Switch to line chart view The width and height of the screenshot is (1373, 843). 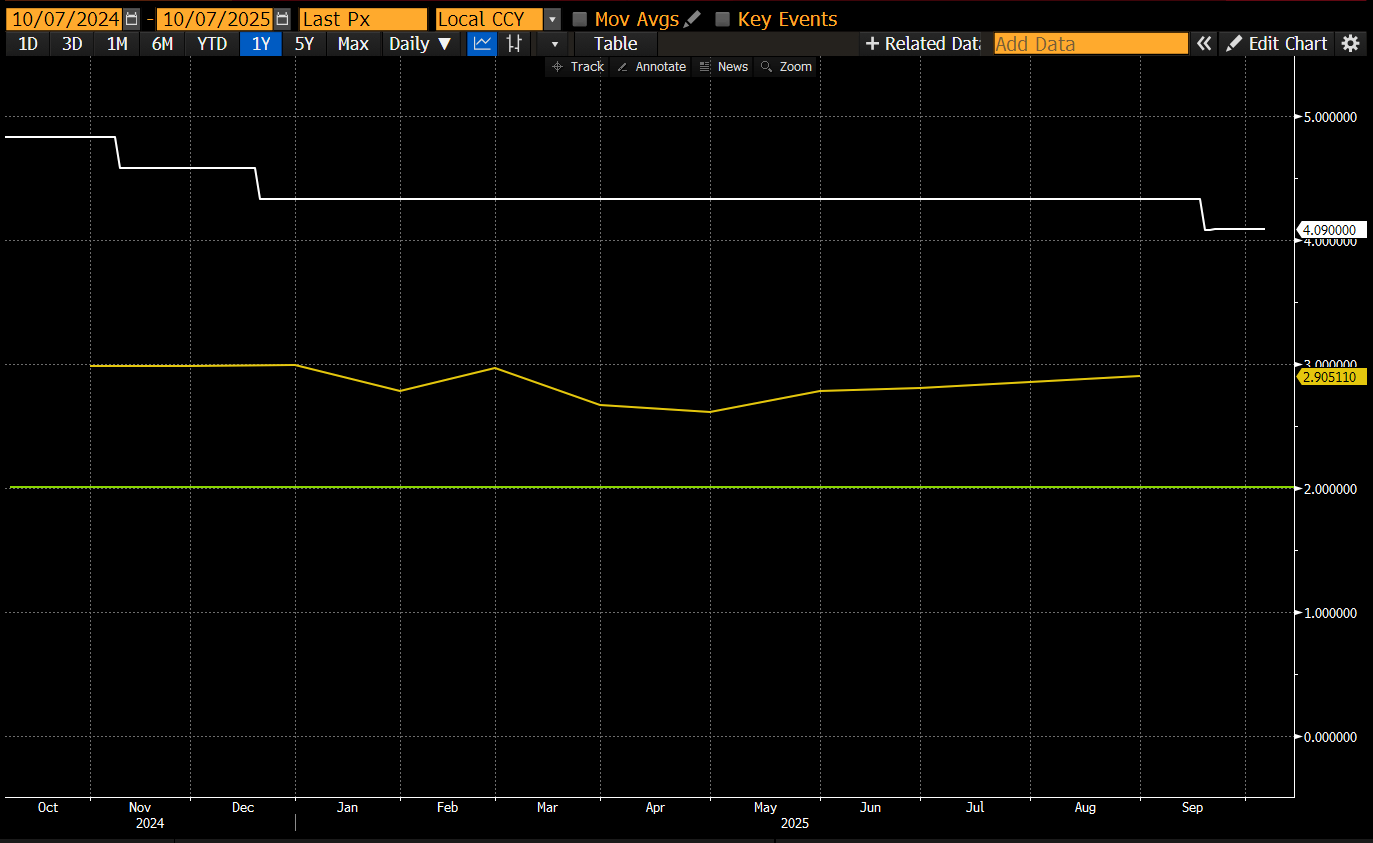(482, 43)
